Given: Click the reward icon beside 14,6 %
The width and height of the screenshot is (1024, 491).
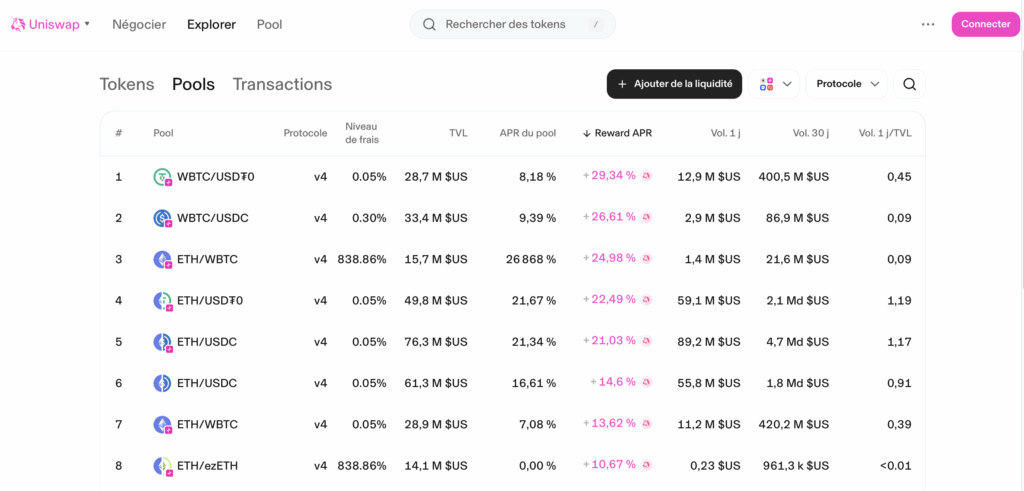Looking at the screenshot, I should [x=647, y=382].
